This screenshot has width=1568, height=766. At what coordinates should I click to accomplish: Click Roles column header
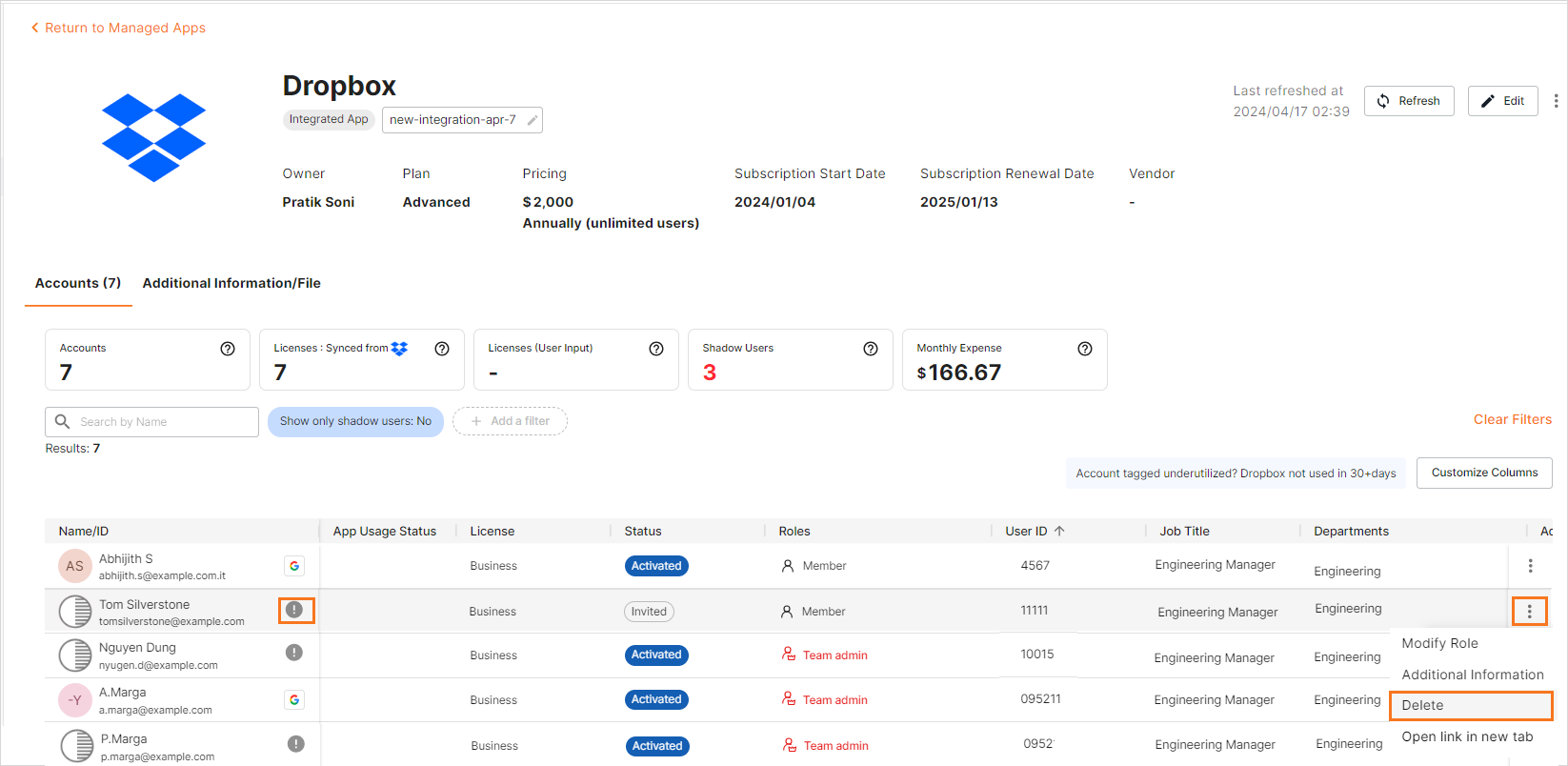tap(794, 531)
